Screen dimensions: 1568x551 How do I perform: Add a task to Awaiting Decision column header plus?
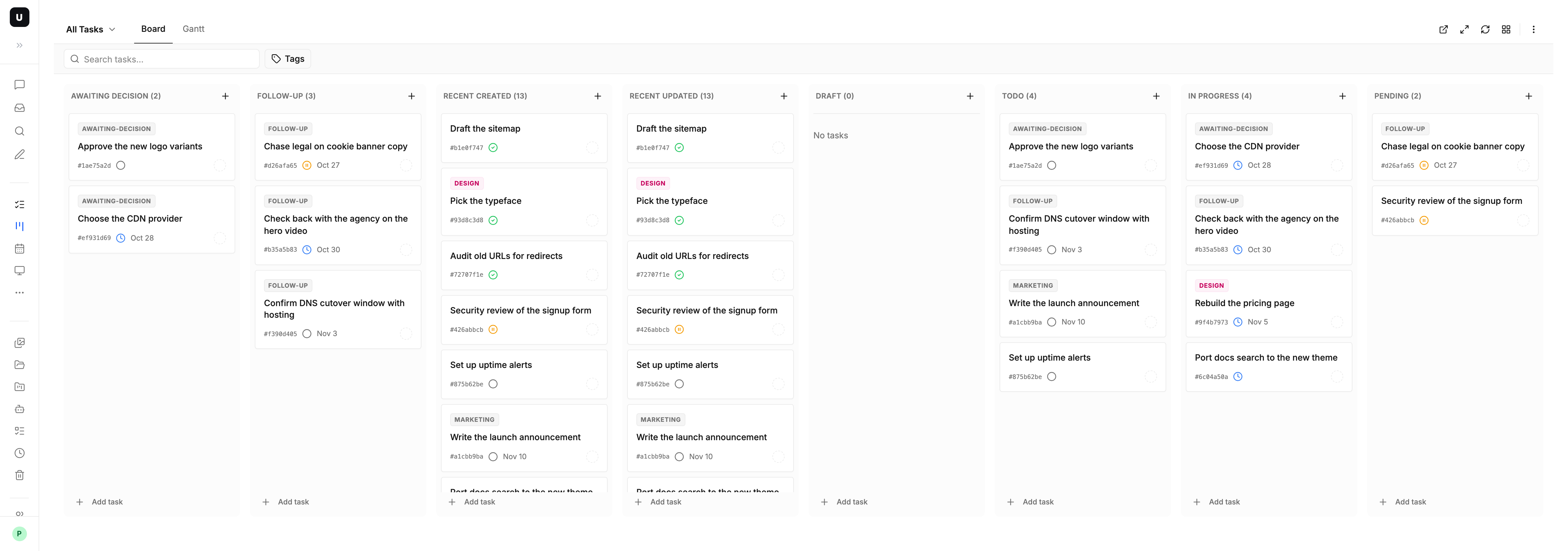point(225,96)
